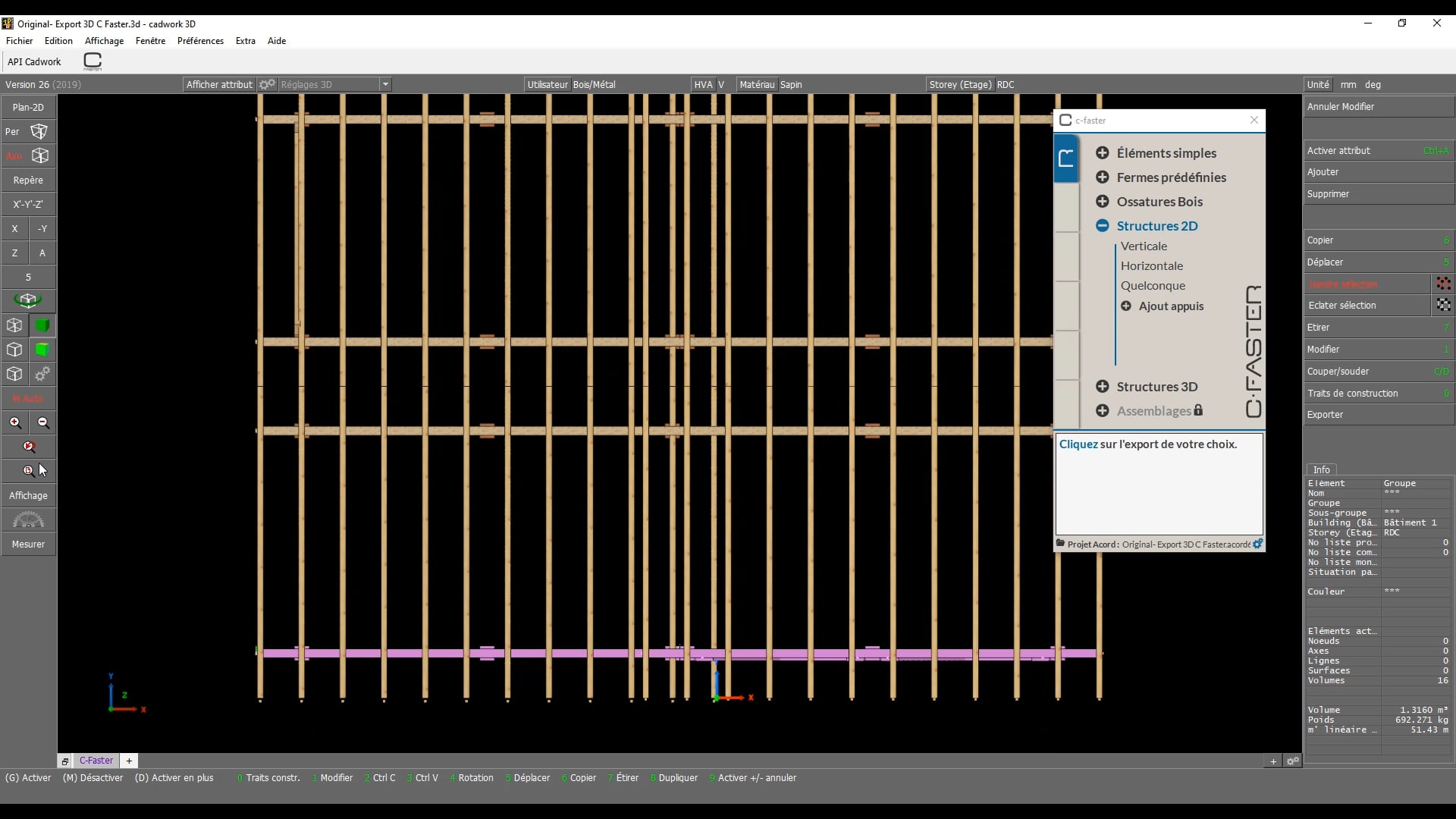Open the Préférences menu
Screen dimensions: 1456x819
[200, 41]
